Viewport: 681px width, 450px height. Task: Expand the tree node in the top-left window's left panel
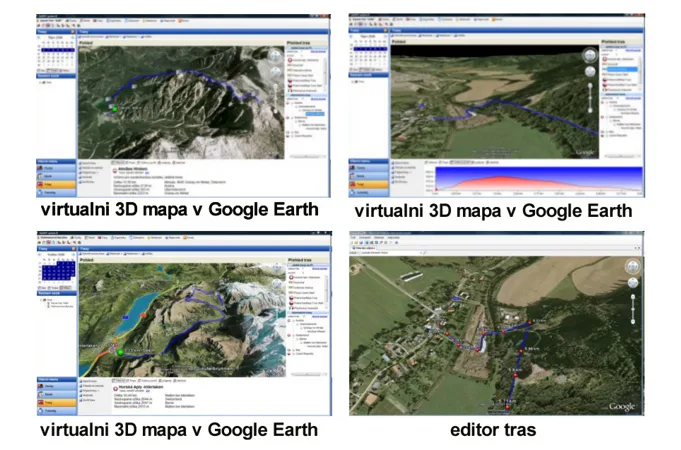[x=41, y=83]
